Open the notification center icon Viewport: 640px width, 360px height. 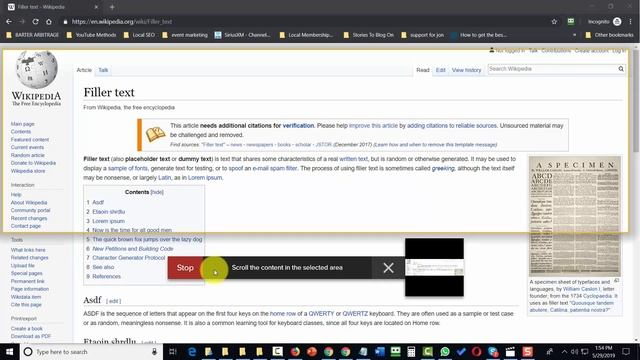point(626,352)
